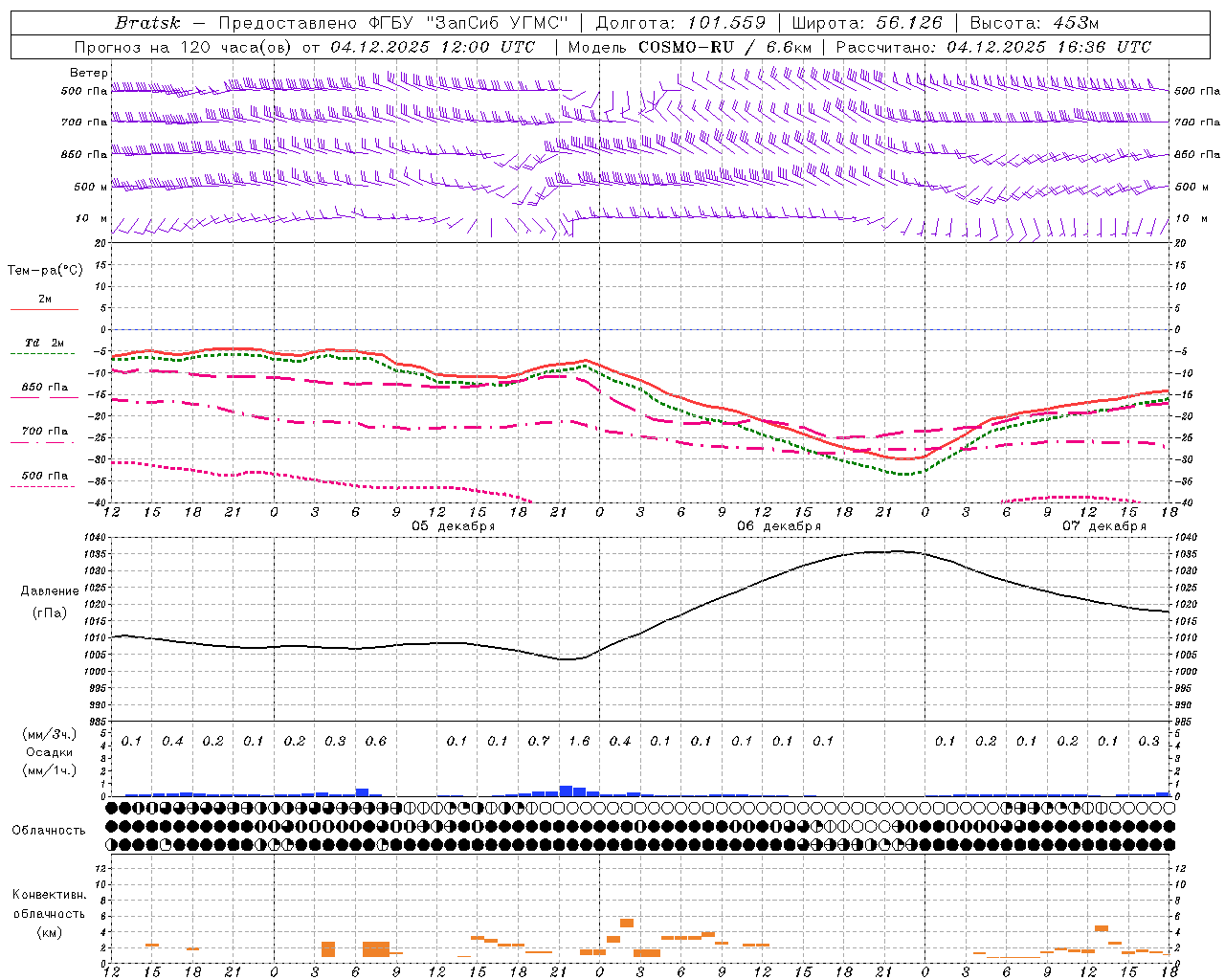Select the "Широта: 56.126" latitude value
1225x980 pixels.
click(x=867, y=23)
